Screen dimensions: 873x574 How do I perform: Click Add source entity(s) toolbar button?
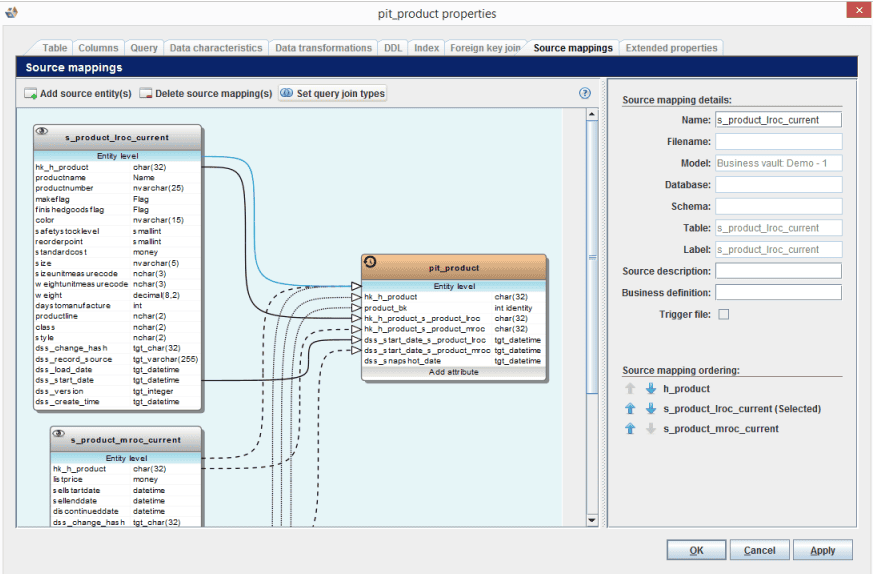click(x=78, y=94)
